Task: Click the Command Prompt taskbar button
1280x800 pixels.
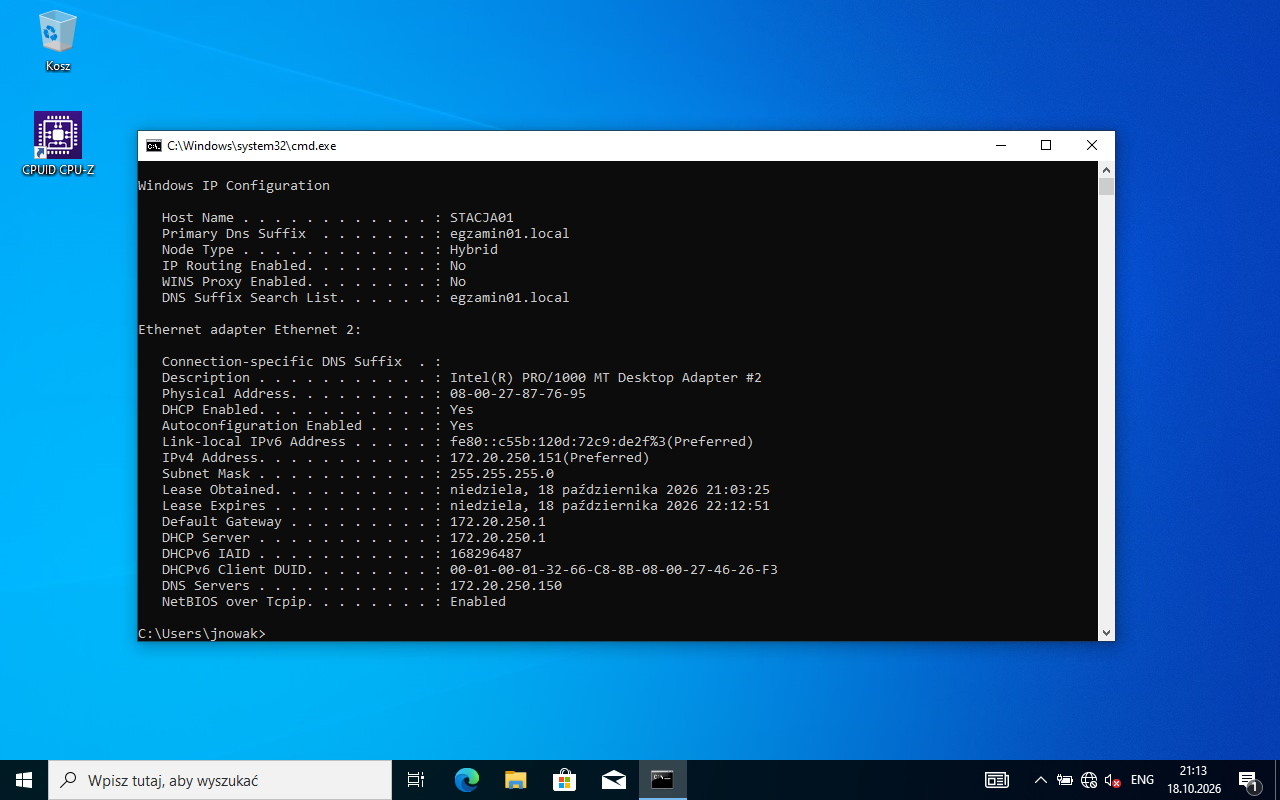Action: [662, 780]
